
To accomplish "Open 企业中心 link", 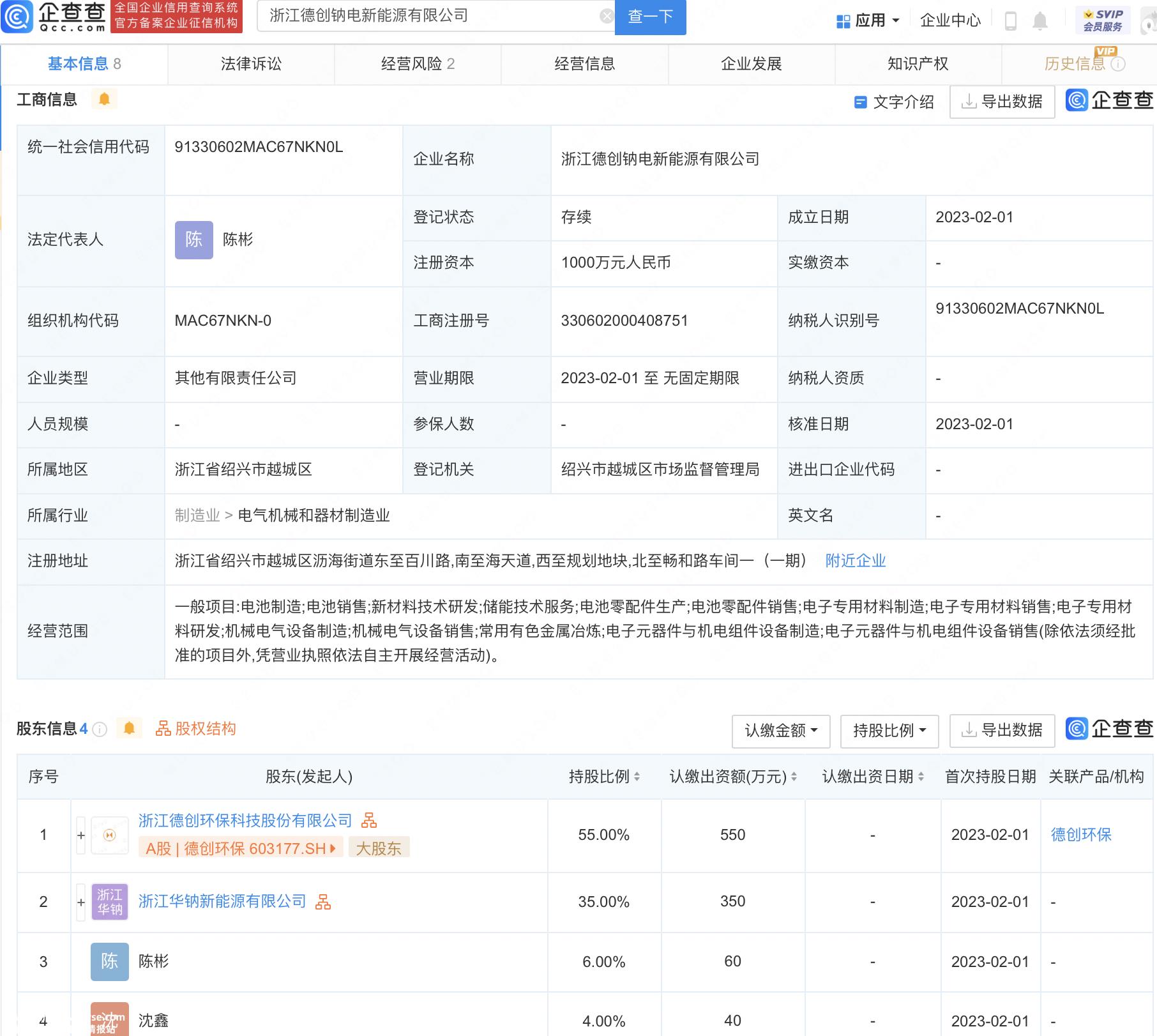I will pyautogui.click(x=950, y=20).
